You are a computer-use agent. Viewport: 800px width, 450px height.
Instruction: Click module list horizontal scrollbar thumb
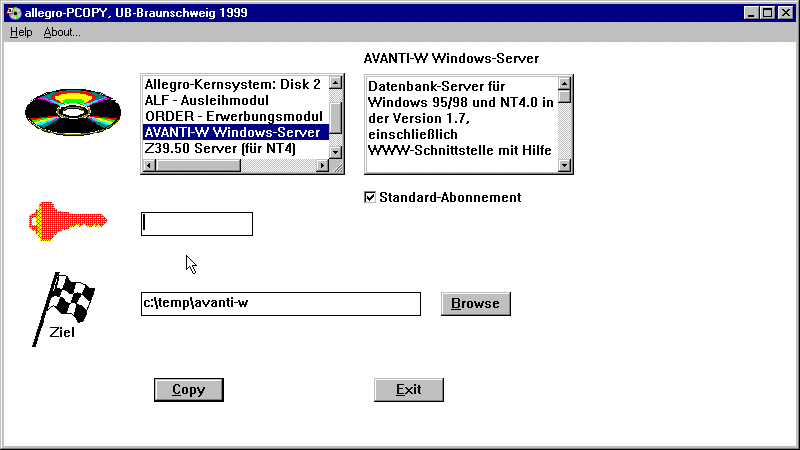tap(198, 165)
